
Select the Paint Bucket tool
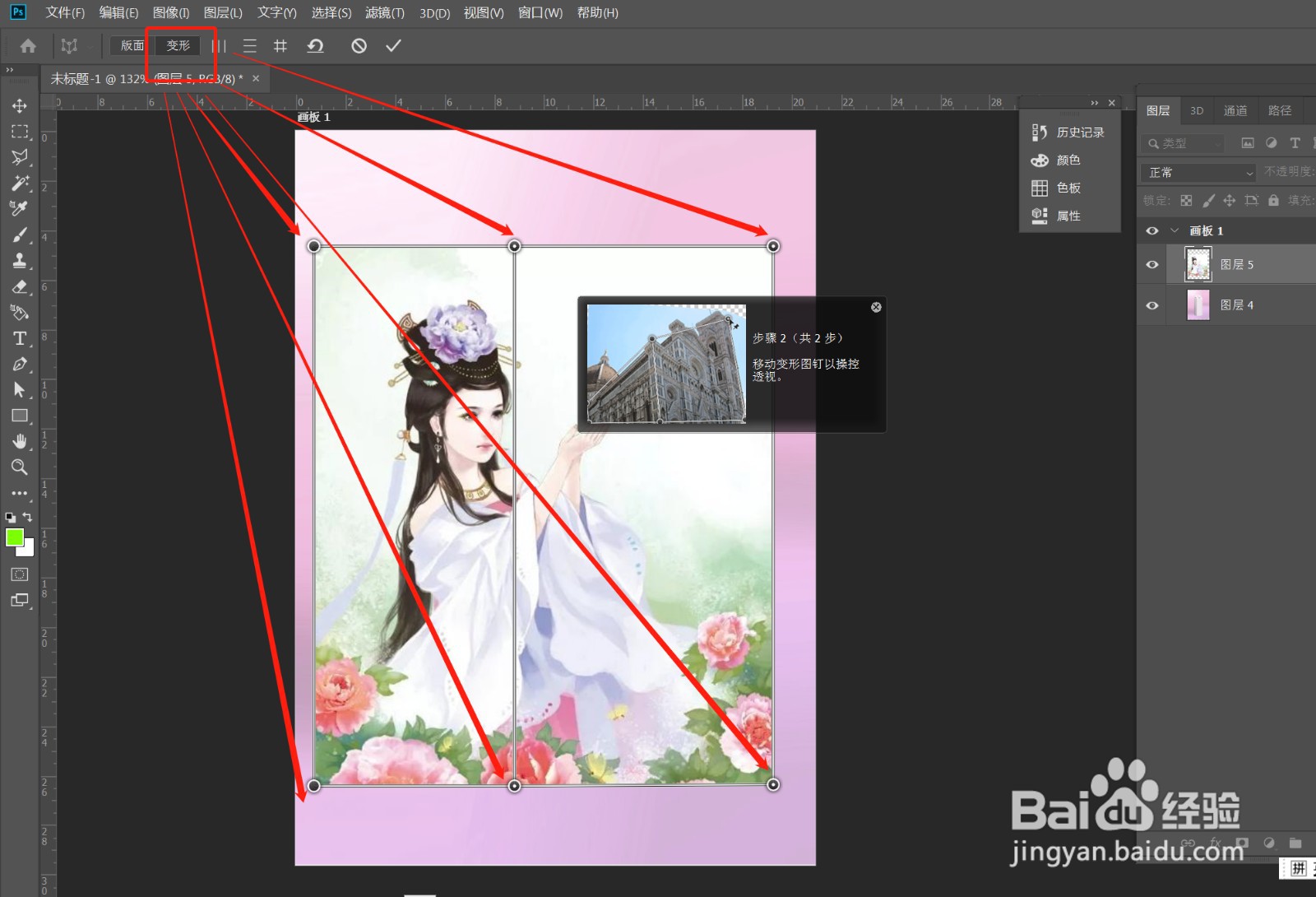point(20,313)
